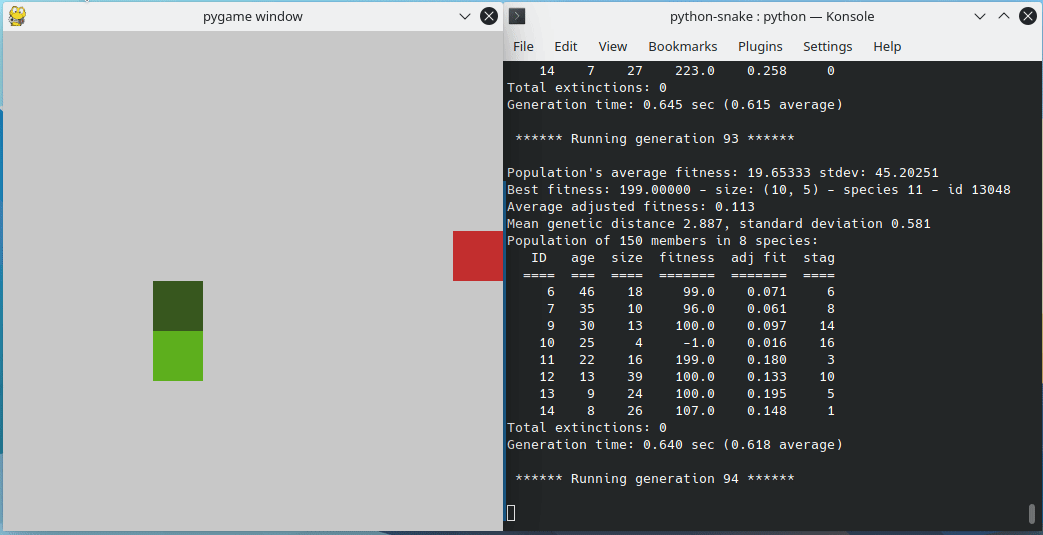
Task: Click fitness value 199.0 in species 11 row
Action: [694, 359]
